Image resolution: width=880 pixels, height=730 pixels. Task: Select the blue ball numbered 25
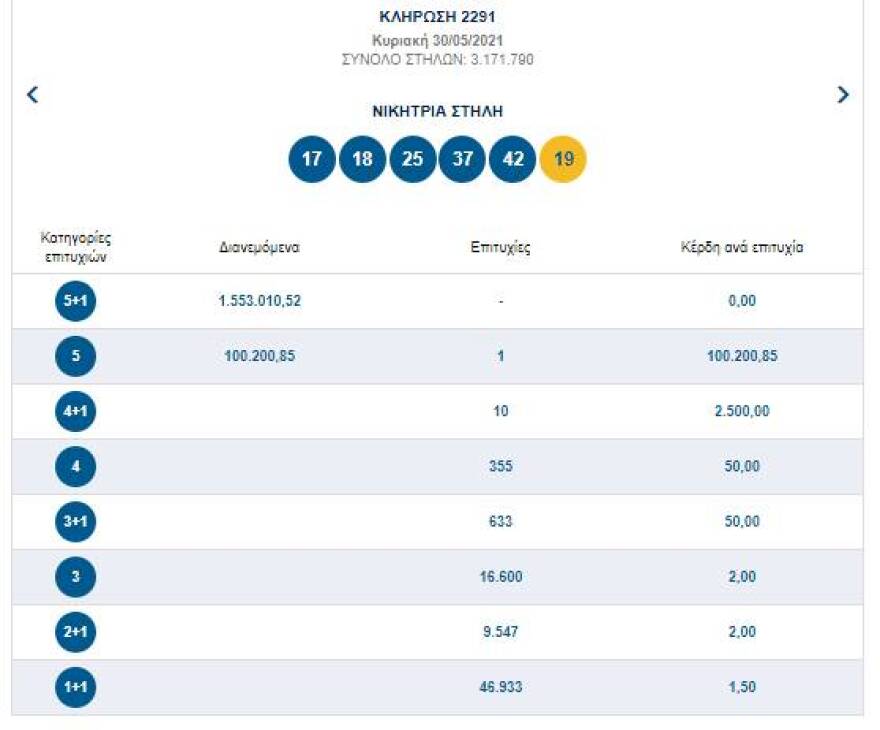point(412,159)
